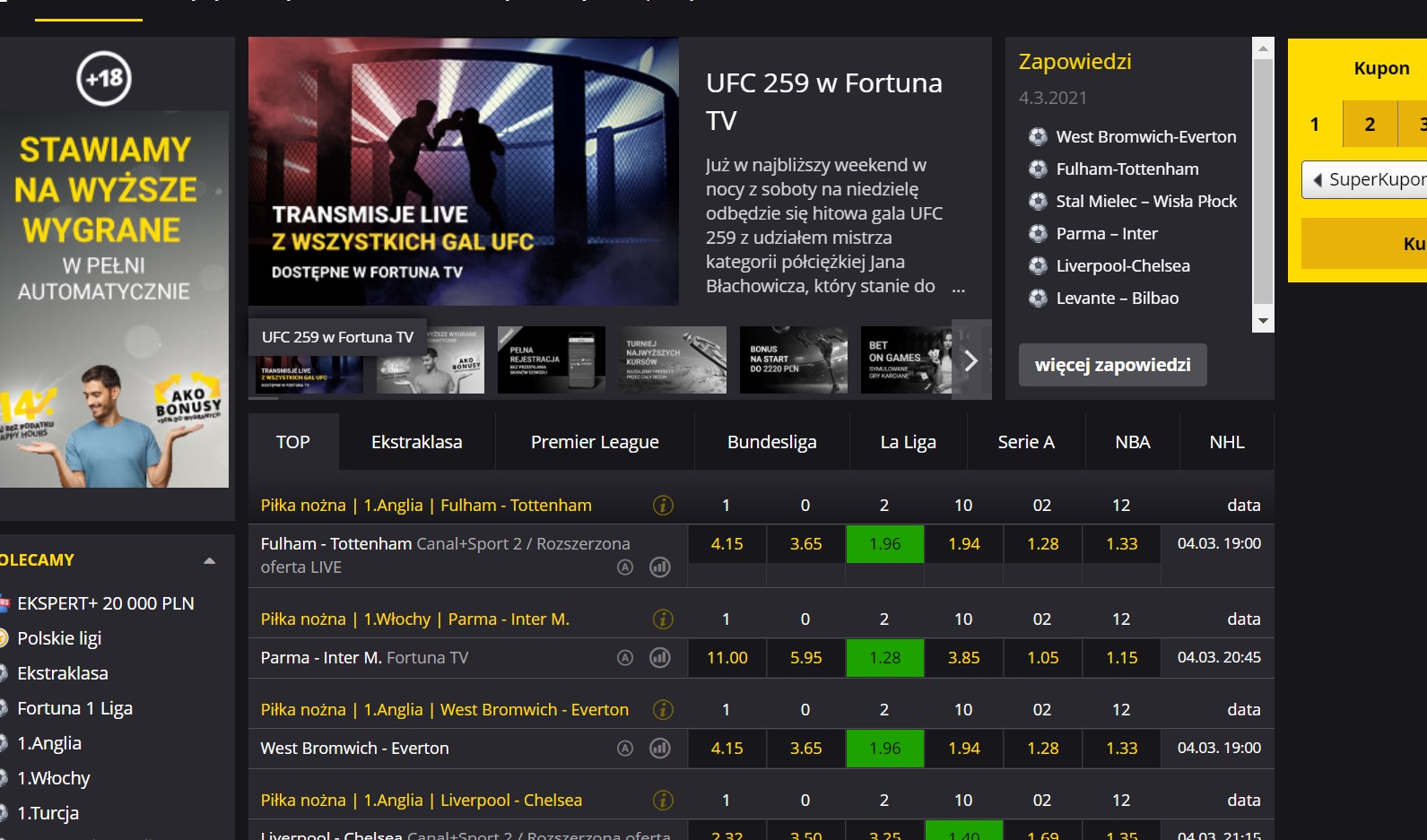
Task: Open Piłka nożna | 1.Anglia | Fulham - Tottenham link
Action: (426, 505)
